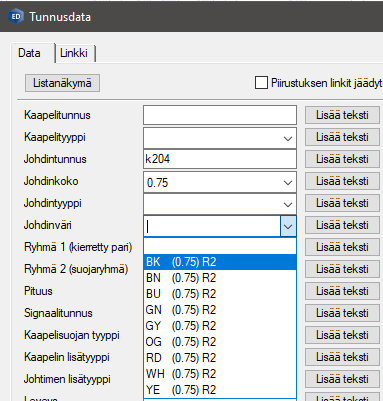The width and height of the screenshot is (383, 401).
Task: Click Lisää teksti for Ryhmä 2 (suojaryhmä)
Action: [x=342, y=269]
